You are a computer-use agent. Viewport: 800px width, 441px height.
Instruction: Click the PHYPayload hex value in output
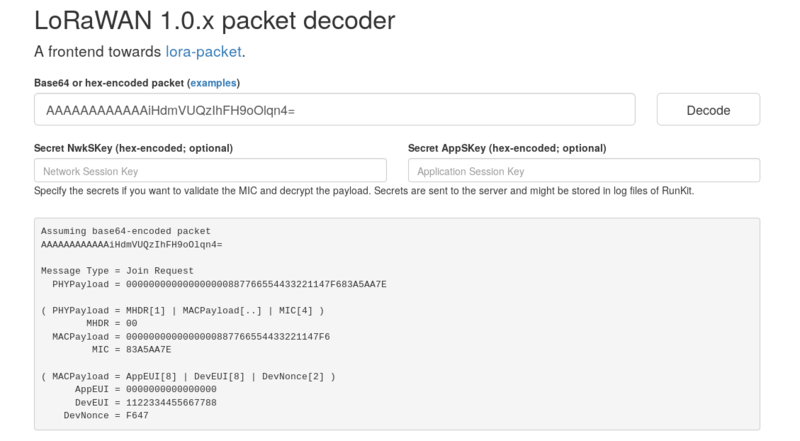coord(250,284)
